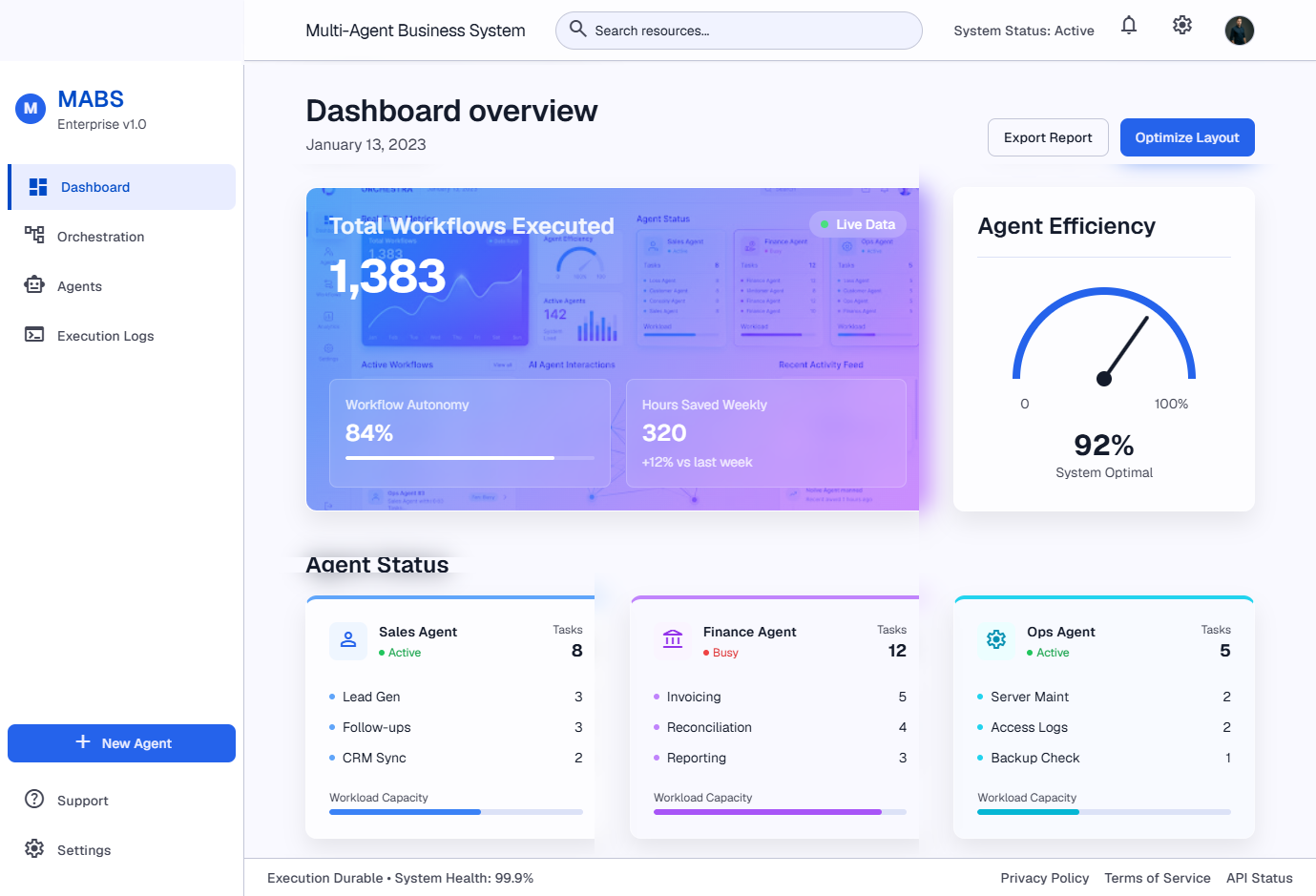Open notifications bell icon
Viewport: 1316px width, 896px height.
click(1129, 26)
